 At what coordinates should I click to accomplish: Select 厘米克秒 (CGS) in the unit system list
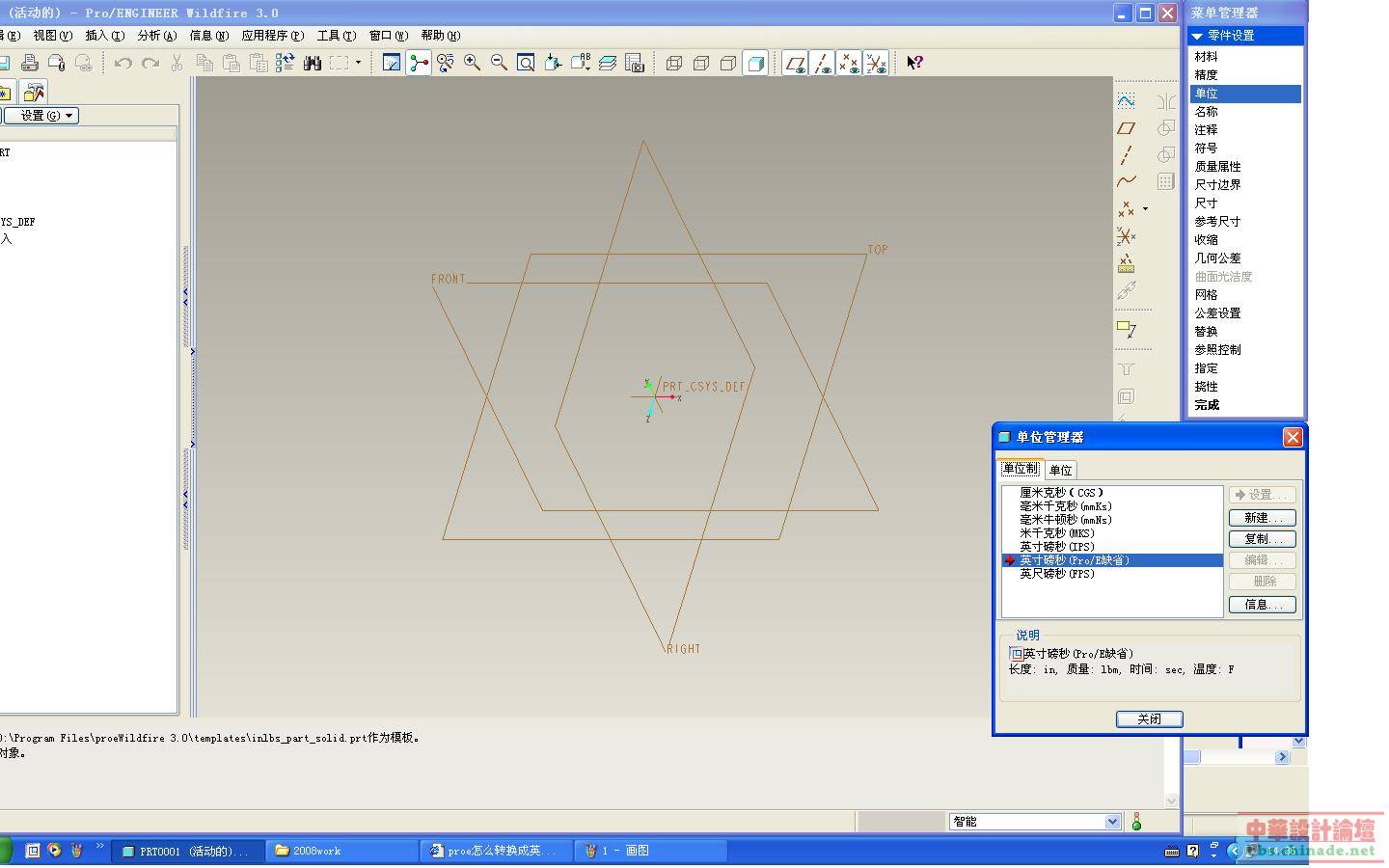click(1061, 493)
